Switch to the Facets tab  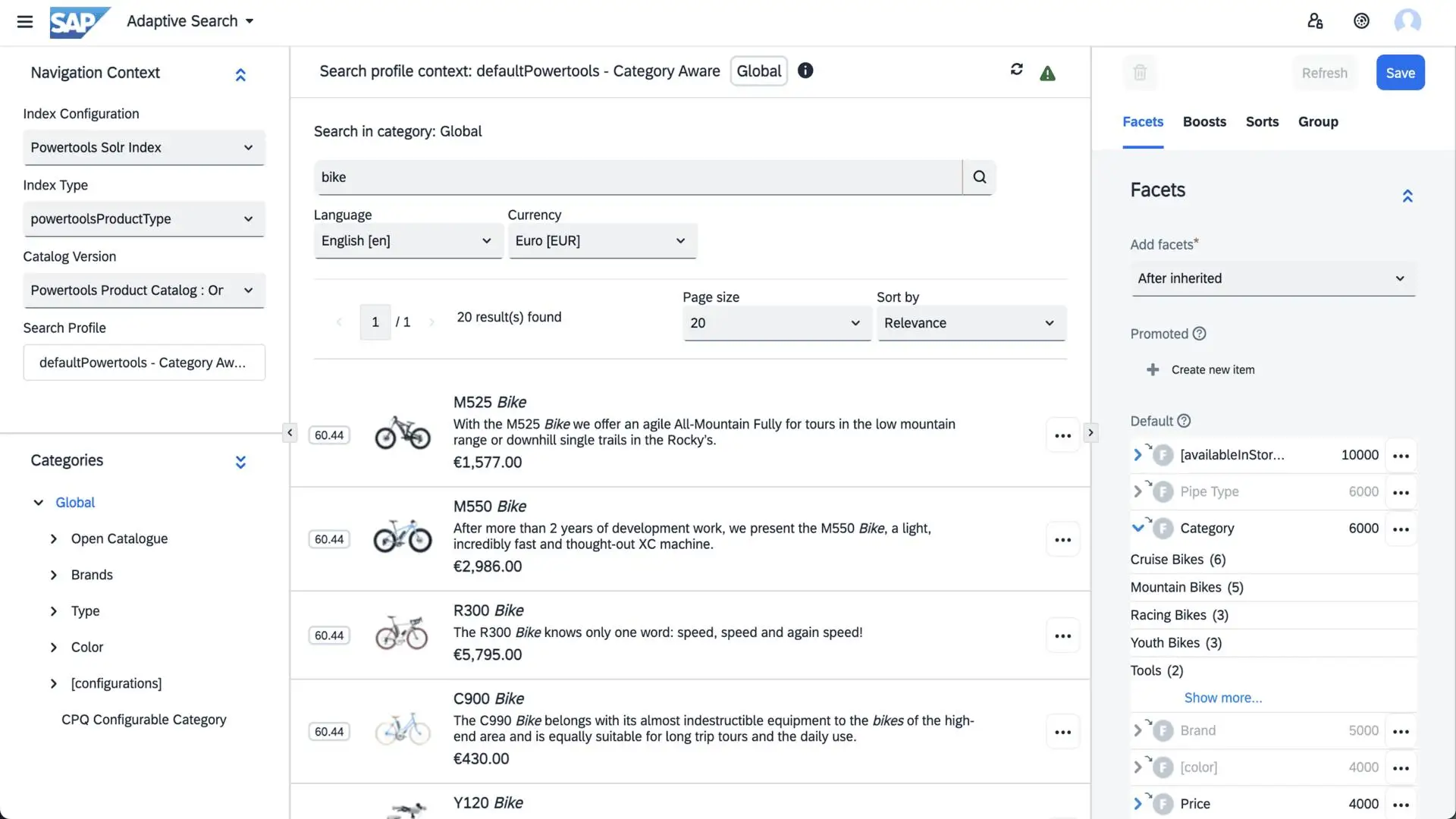click(1143, 121)
